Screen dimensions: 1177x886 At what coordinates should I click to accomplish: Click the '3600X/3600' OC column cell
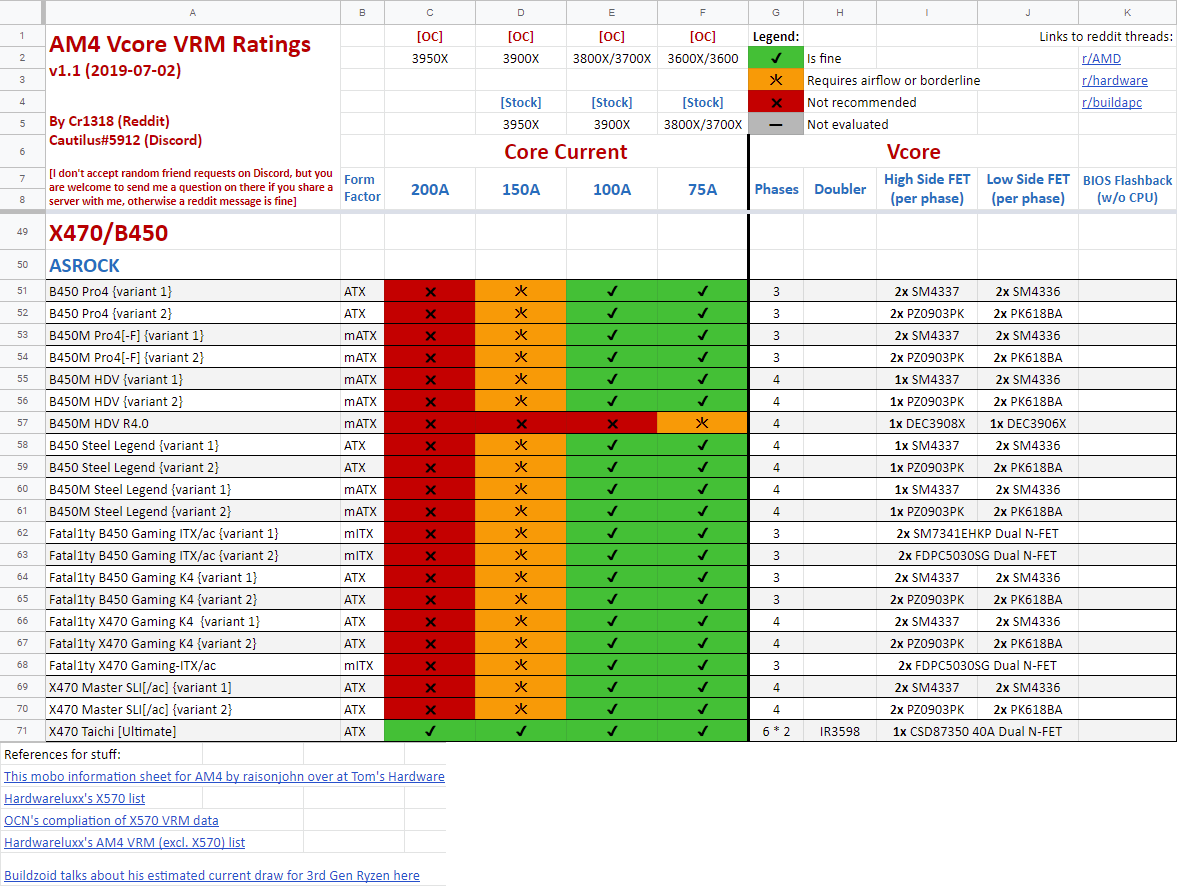point(703,59)
